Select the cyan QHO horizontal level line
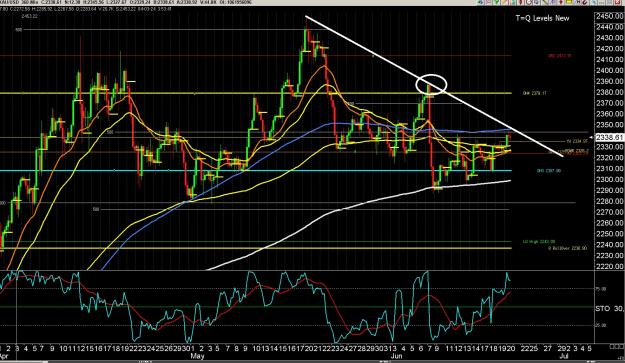Viewport: 625px width, 363px height. pyautogui.click(x=255, y=171)
